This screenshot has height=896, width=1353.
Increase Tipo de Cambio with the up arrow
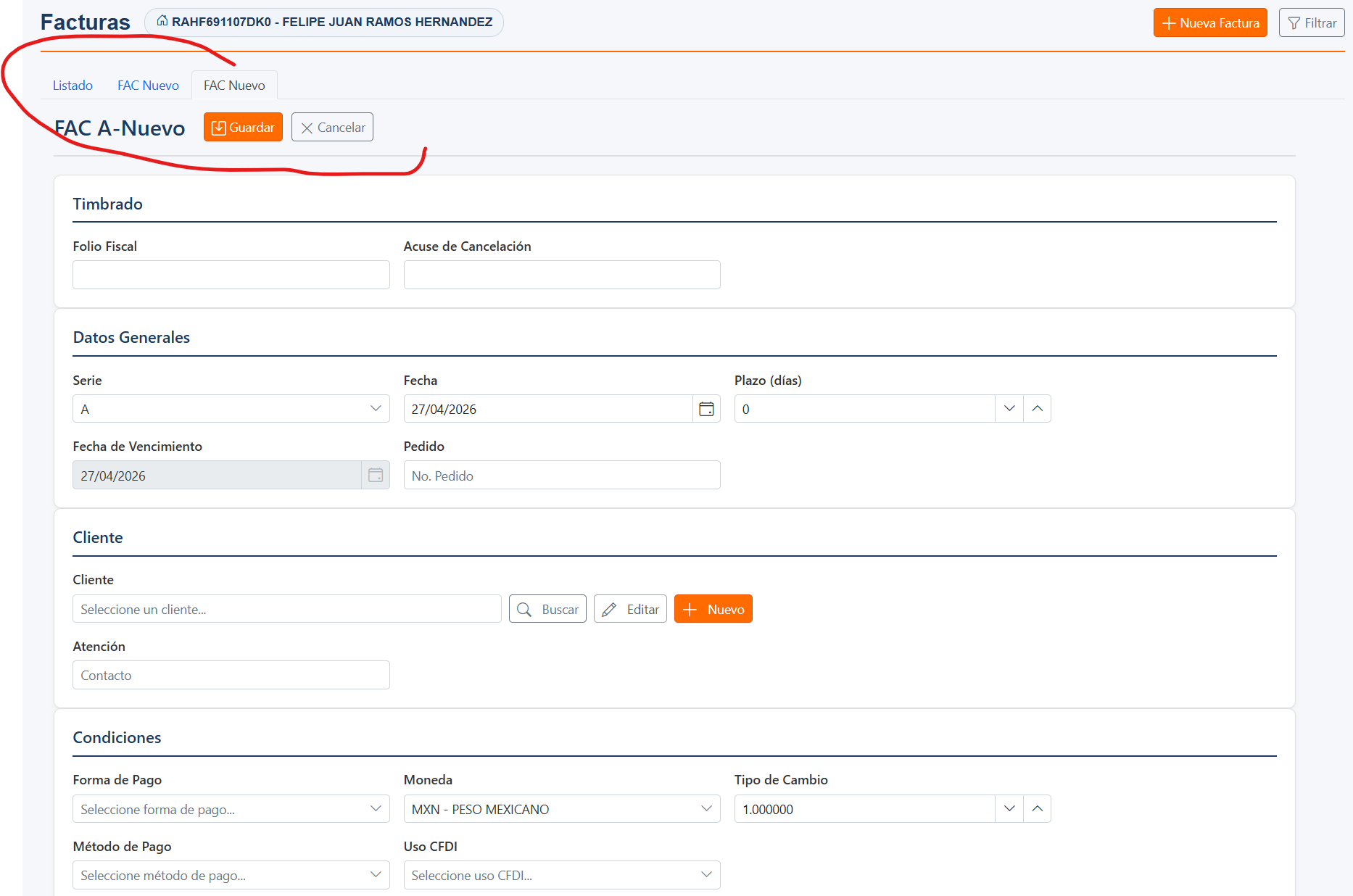[1037, 809]
